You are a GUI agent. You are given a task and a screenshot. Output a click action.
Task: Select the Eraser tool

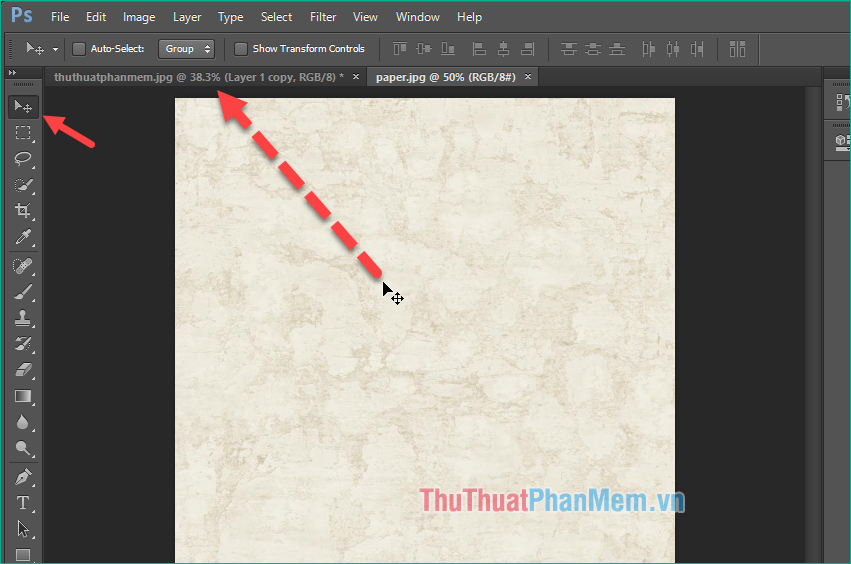click(23, 370)
